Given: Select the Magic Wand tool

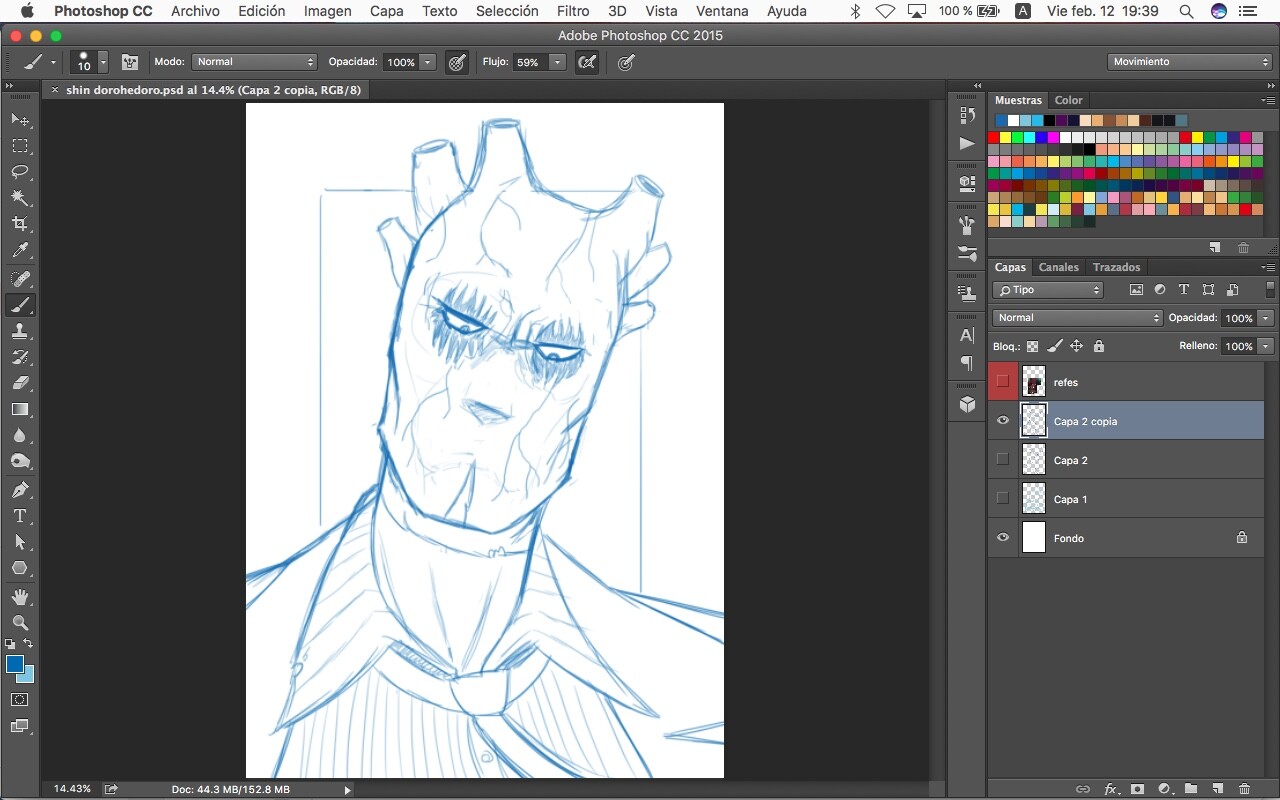Looking at the screenshot, I should (20, 198).
